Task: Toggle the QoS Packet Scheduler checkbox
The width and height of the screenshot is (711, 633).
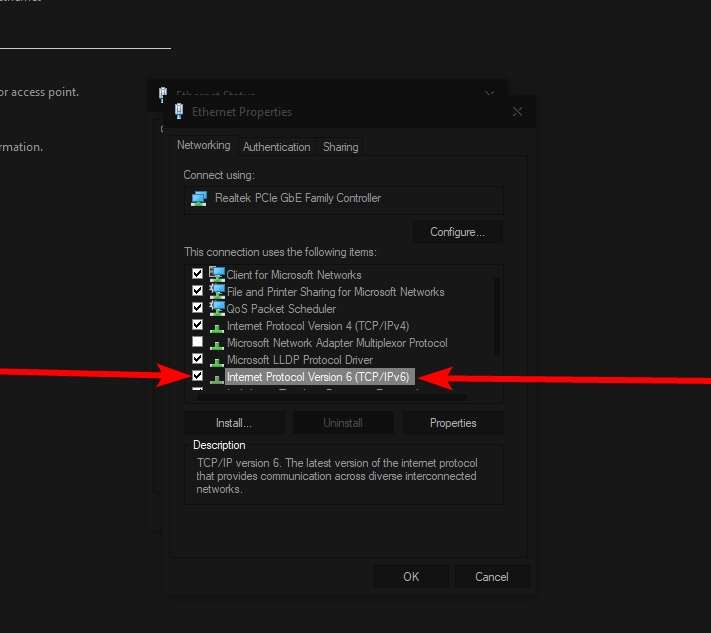Action: [197, 307]
